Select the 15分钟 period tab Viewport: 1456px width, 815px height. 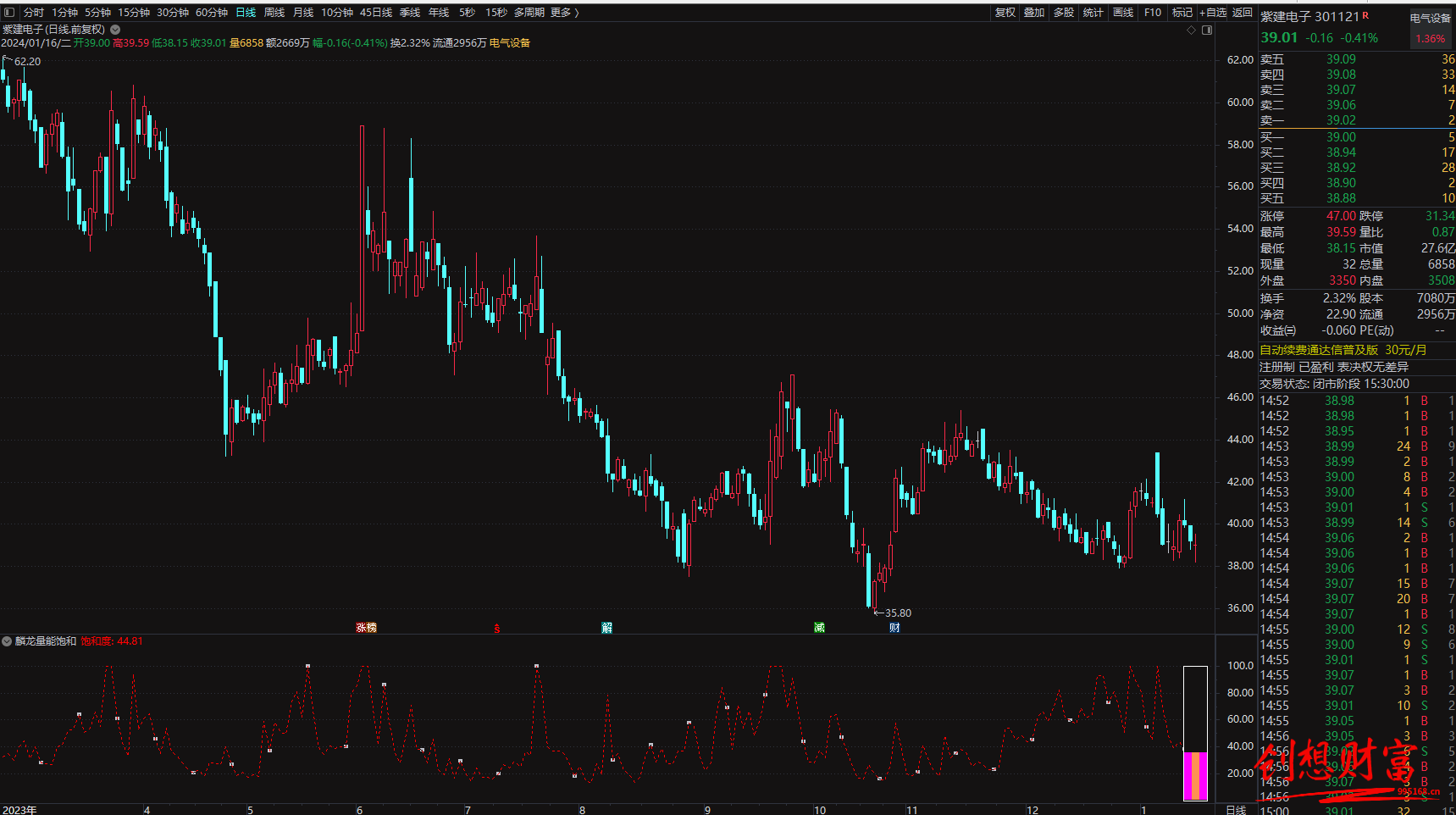134,13
